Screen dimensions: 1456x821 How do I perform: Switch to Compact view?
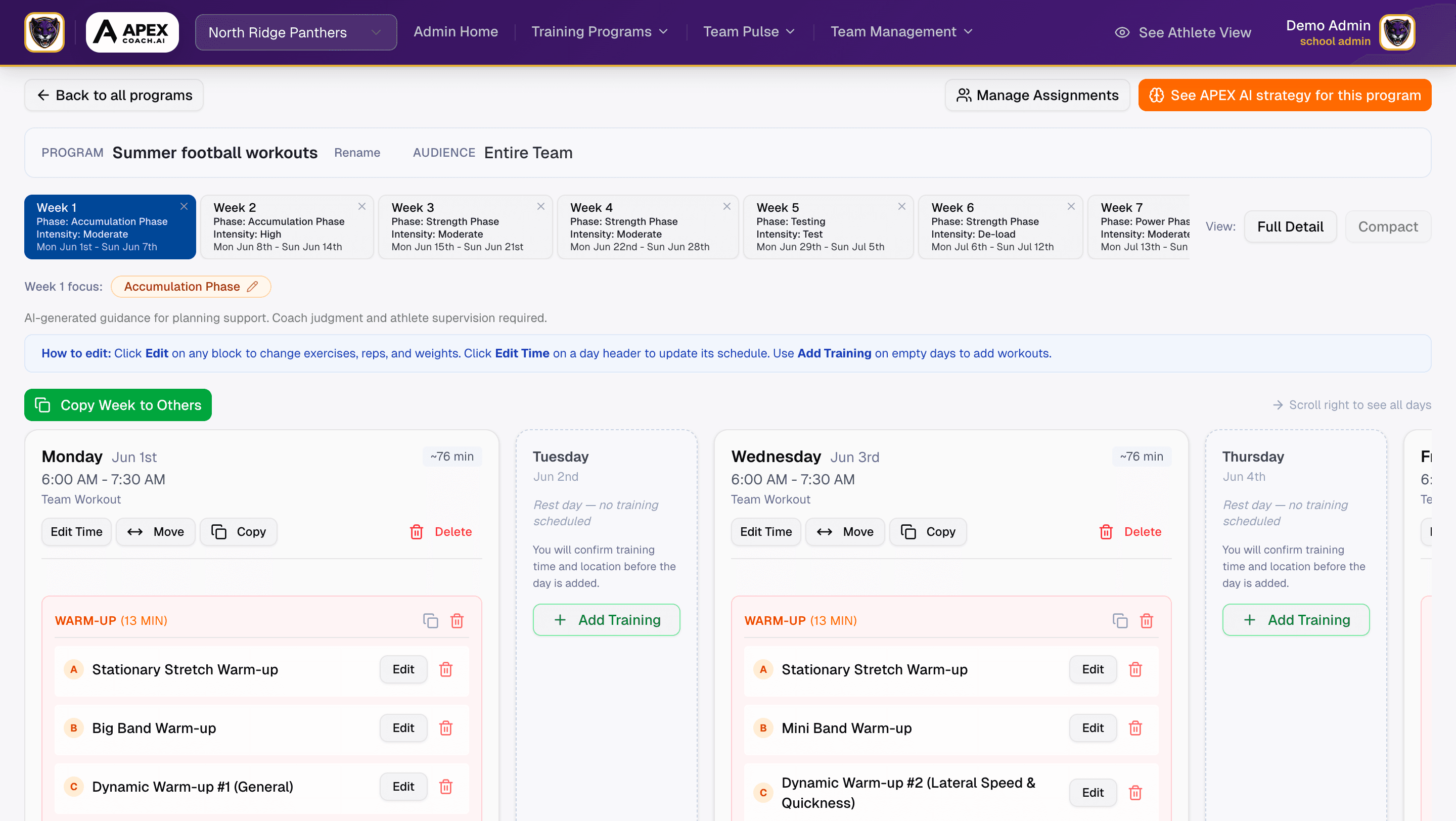coord(1388,226)
